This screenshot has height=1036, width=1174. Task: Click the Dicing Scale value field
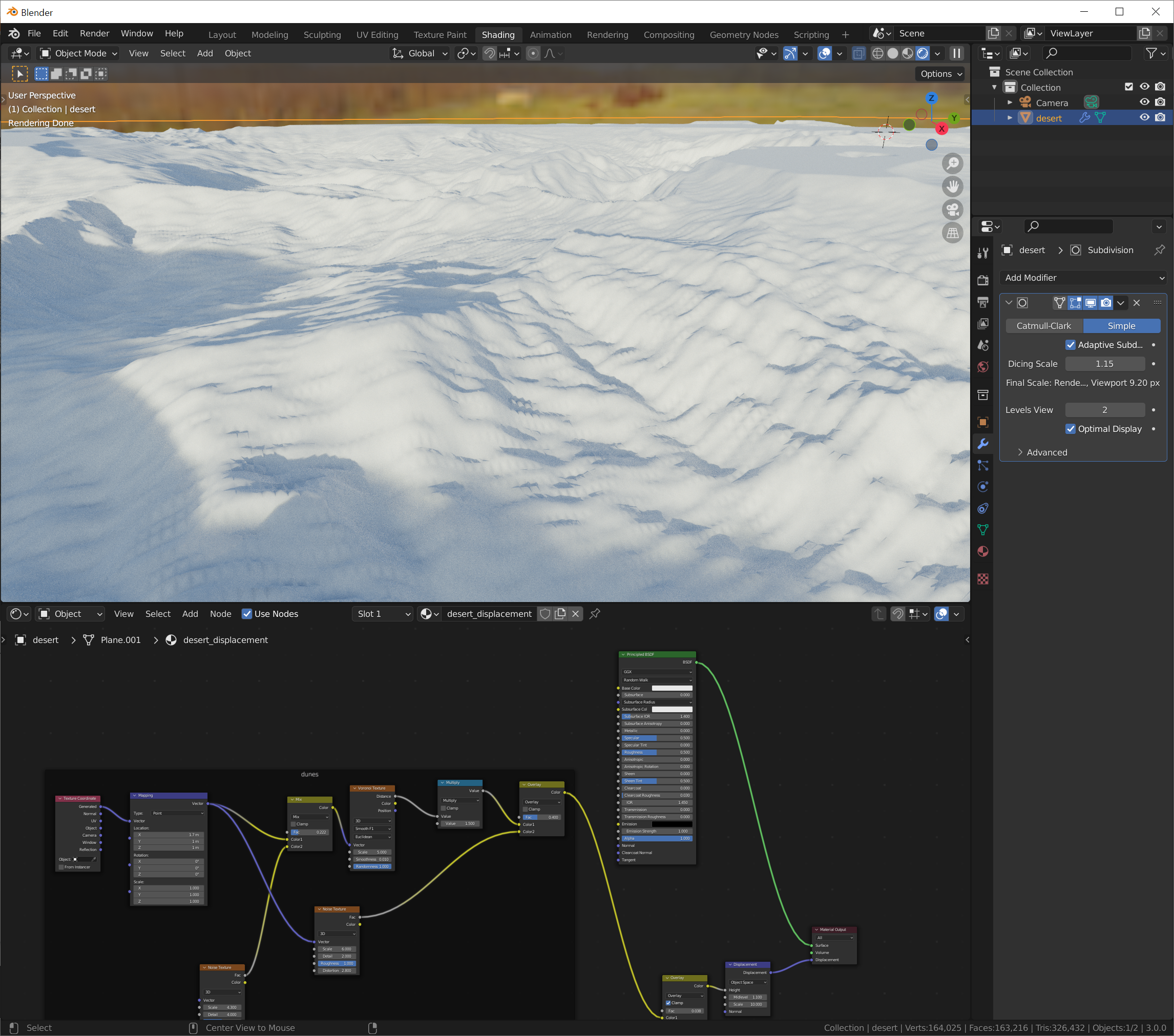pos(1104,364)
